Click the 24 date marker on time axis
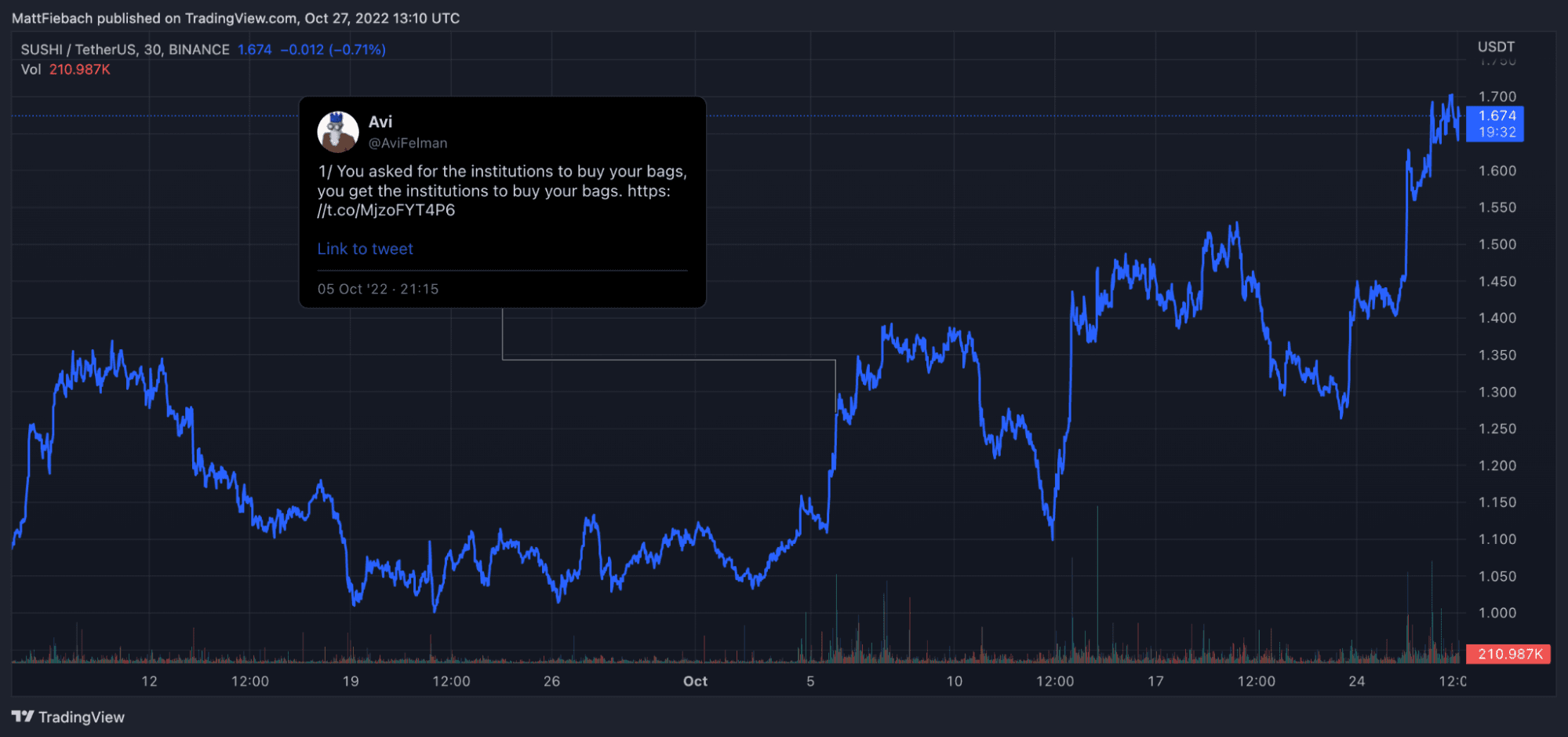 (1357, 681)
